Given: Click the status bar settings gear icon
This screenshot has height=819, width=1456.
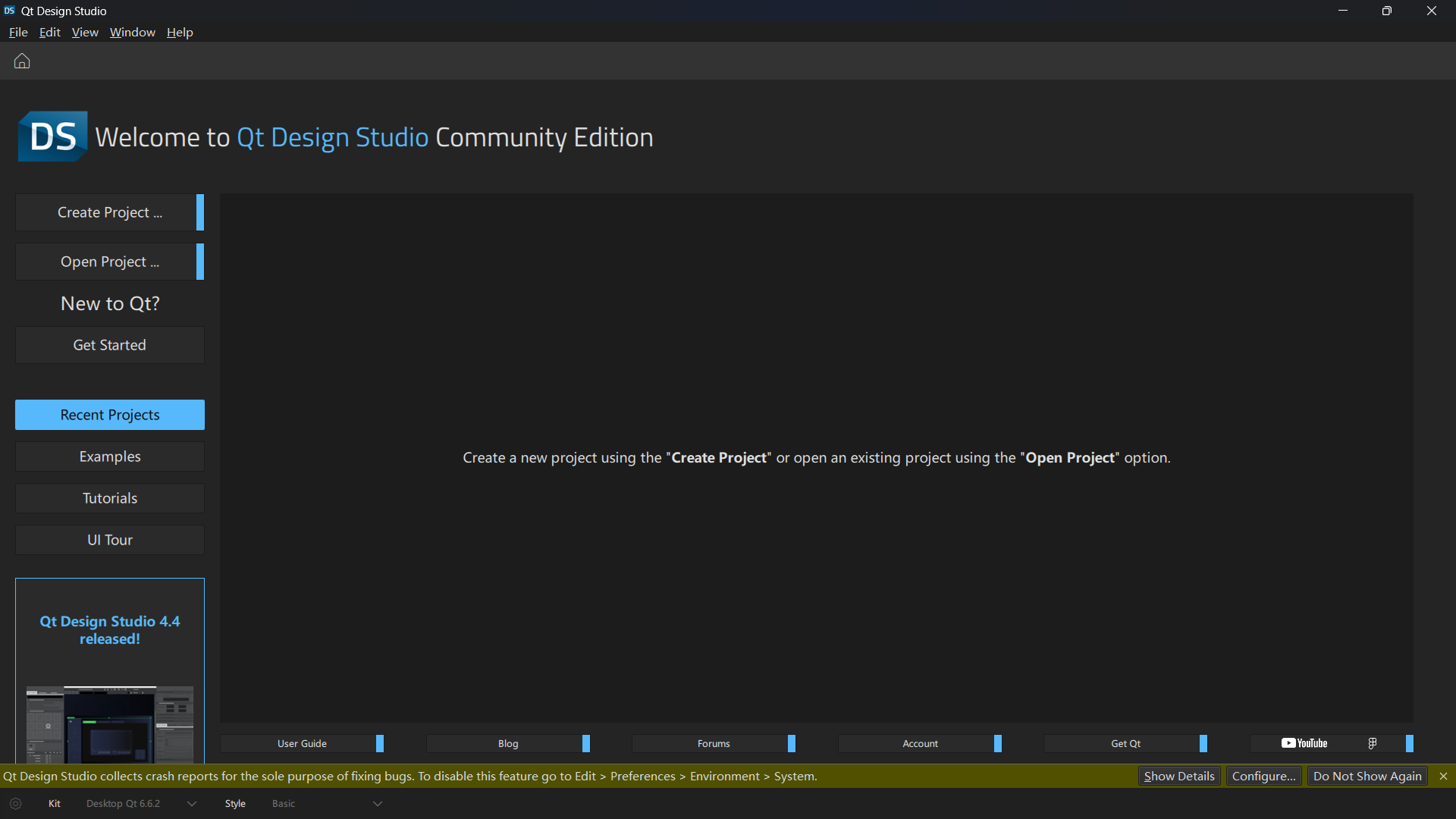Looking at the screenshot, I should tap(15, 804).
